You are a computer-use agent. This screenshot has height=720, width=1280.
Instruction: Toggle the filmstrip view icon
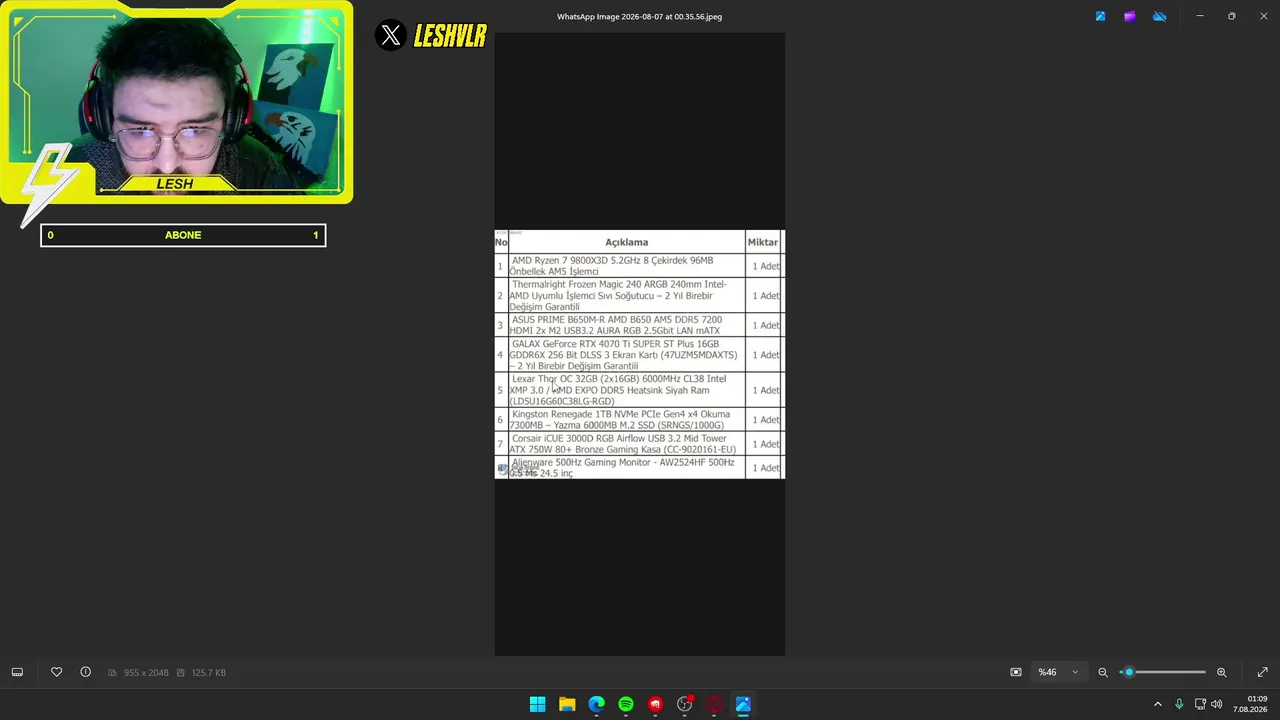coord(17,672)
